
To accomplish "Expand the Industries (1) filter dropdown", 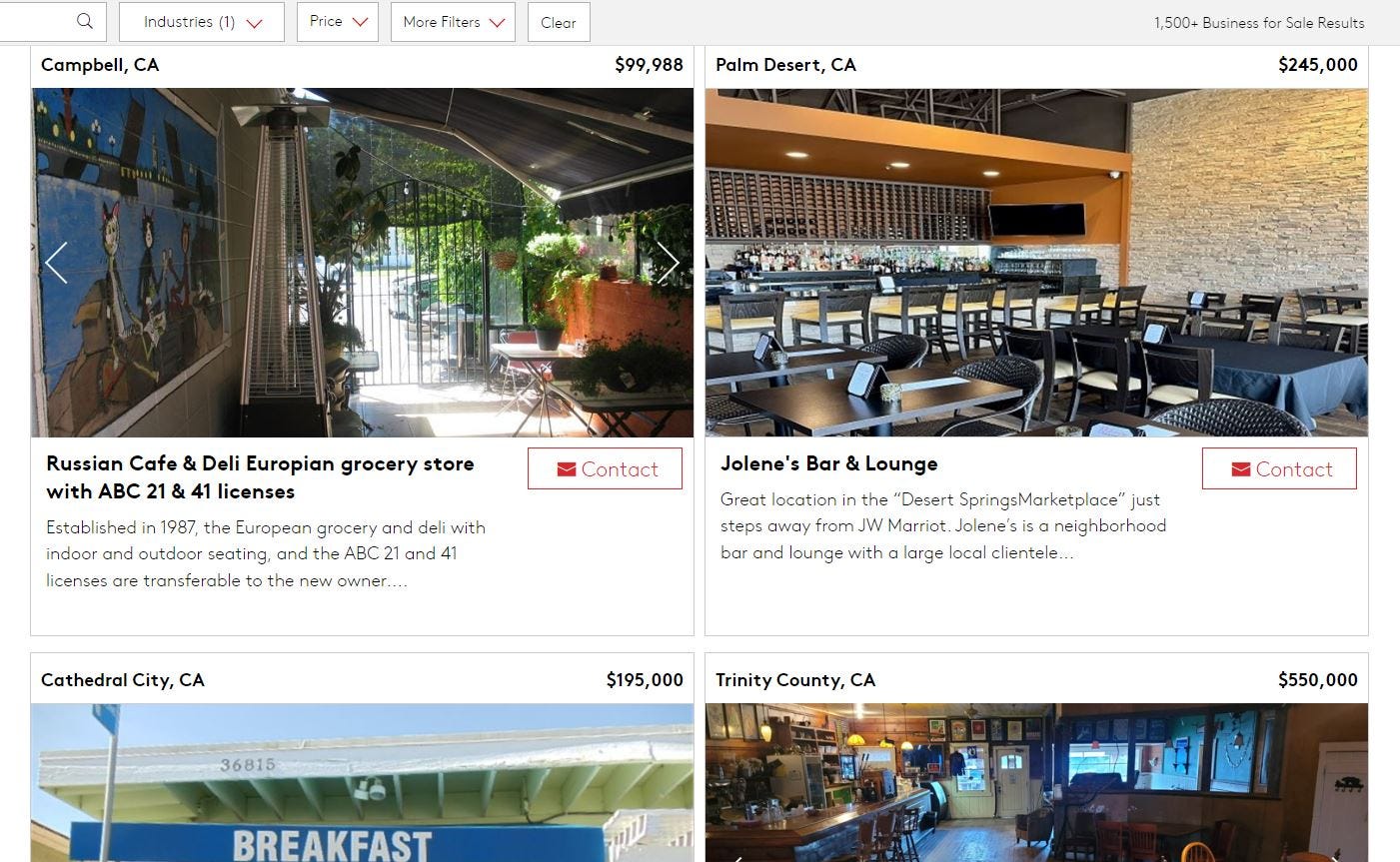I will (202, 22).
